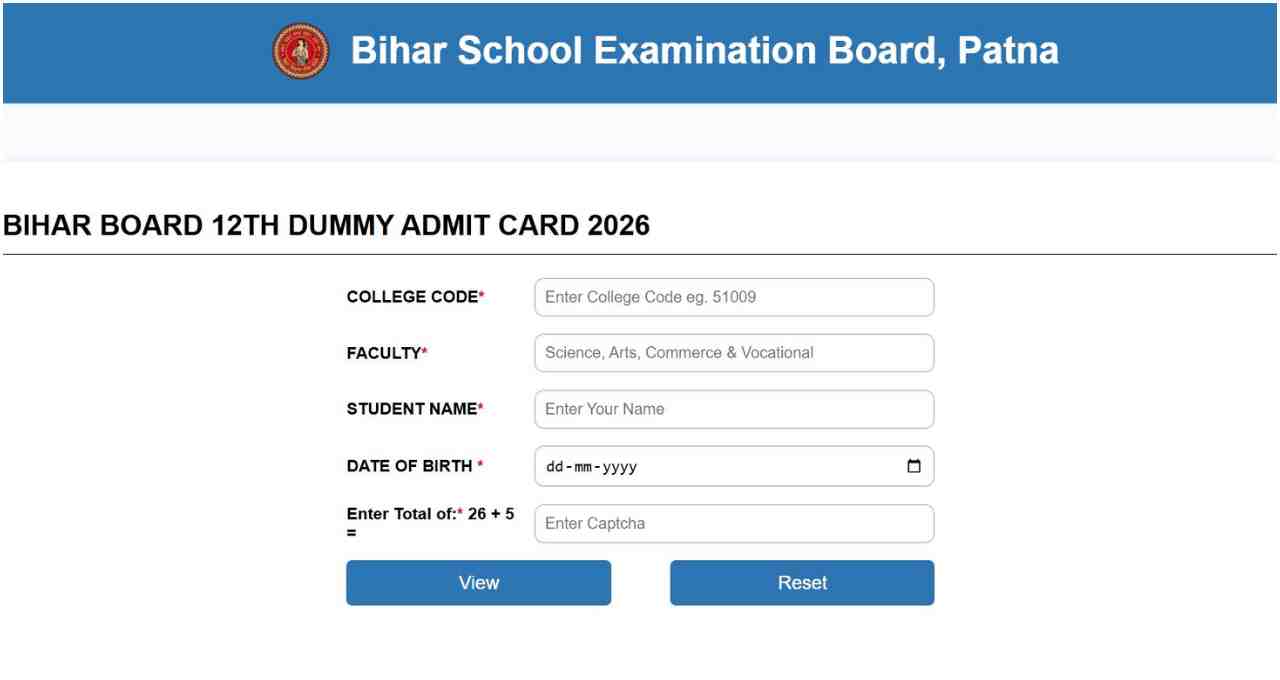Open the date of birth calendar picker
The width and height of the screenshot is (1280, 680).
pos(913,466)
